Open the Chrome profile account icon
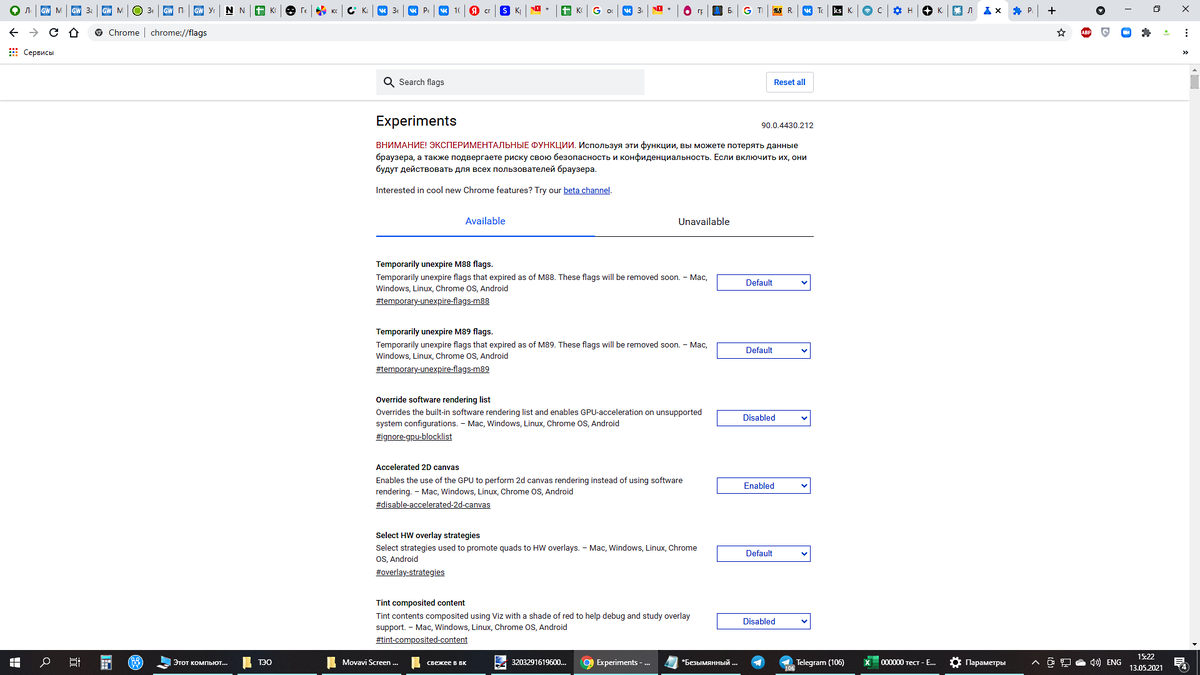 coord(1165,32)
